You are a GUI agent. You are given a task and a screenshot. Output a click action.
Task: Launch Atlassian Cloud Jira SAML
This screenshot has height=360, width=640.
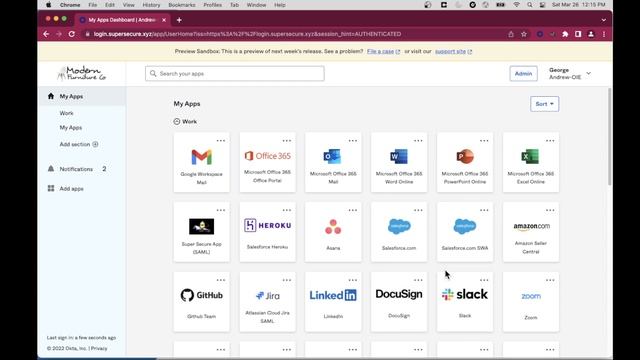coord(267,302)
